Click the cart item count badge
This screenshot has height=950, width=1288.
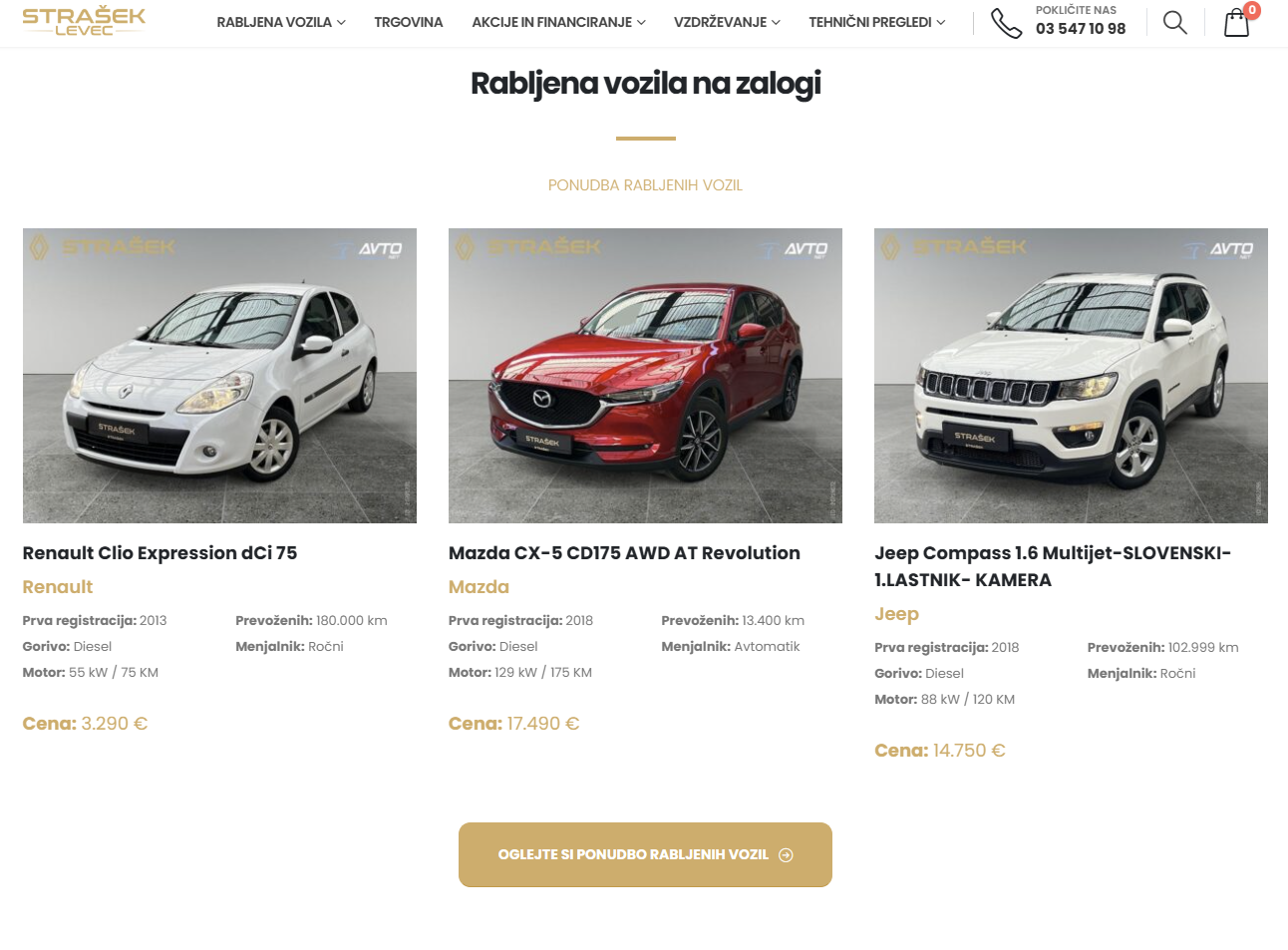(x=1252, y=10)
